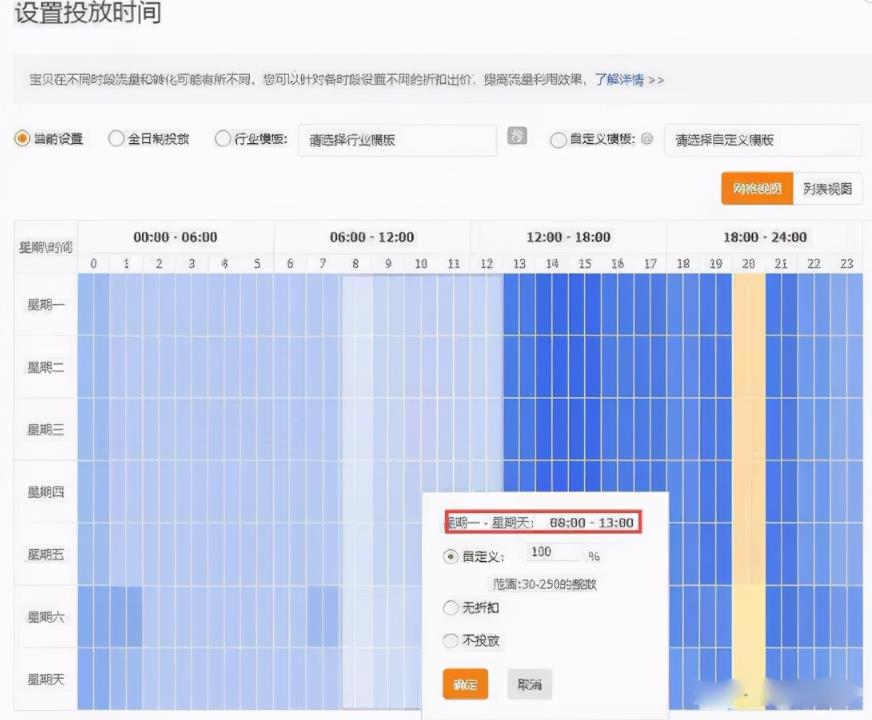Click the 星期天 row label
Viewport: 872px width, 720px height.
(46, 679)
